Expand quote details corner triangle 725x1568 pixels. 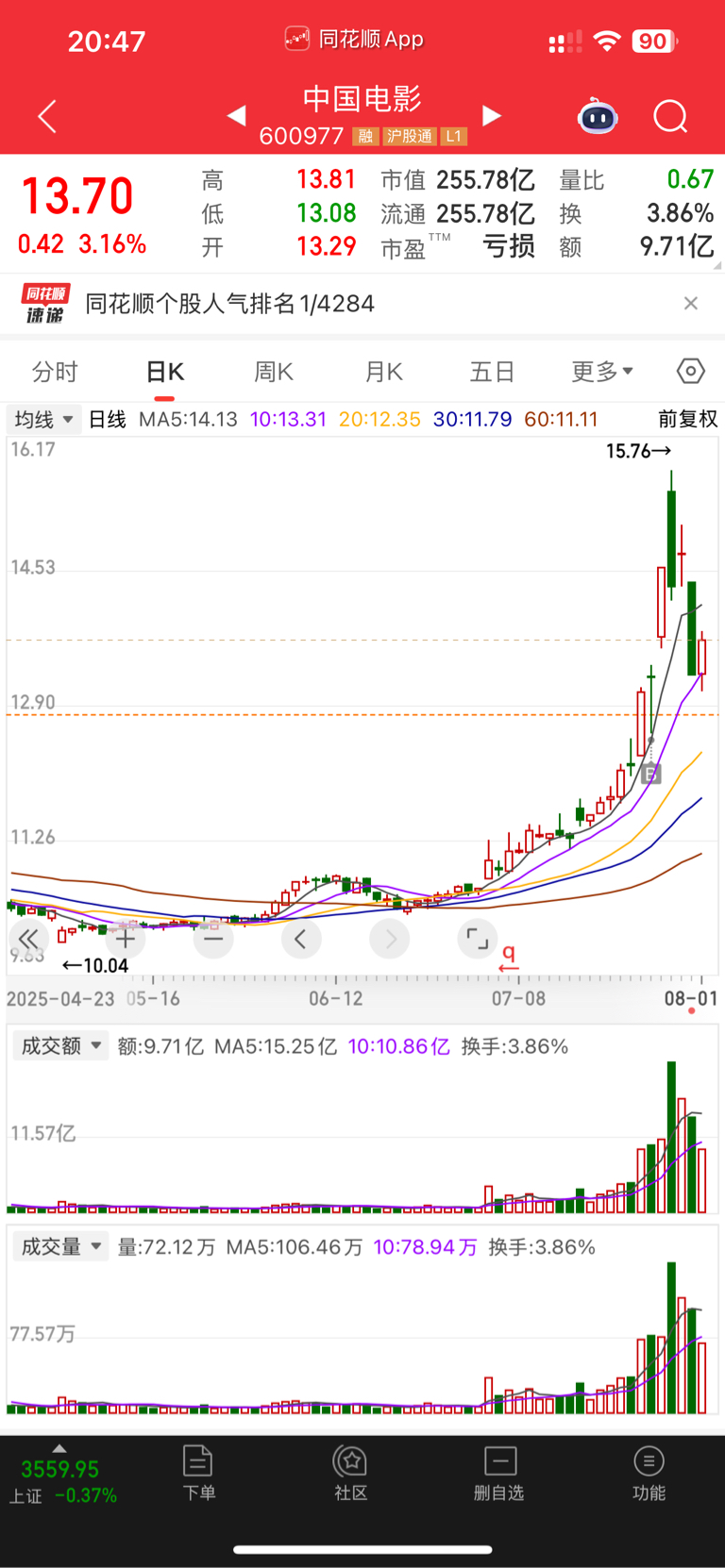[718, 266]
